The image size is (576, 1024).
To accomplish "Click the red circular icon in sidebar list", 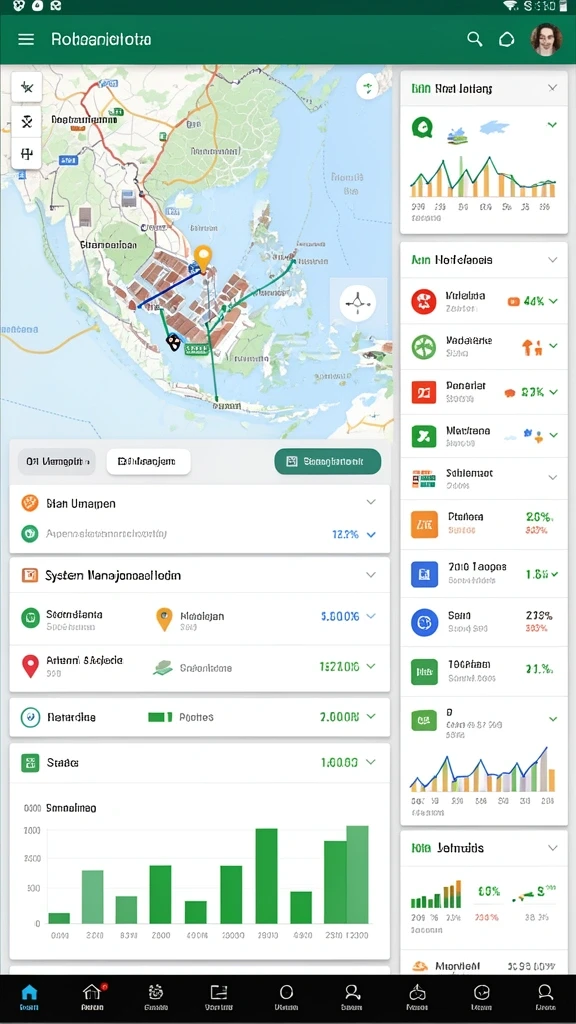I will tap(424, 301).
